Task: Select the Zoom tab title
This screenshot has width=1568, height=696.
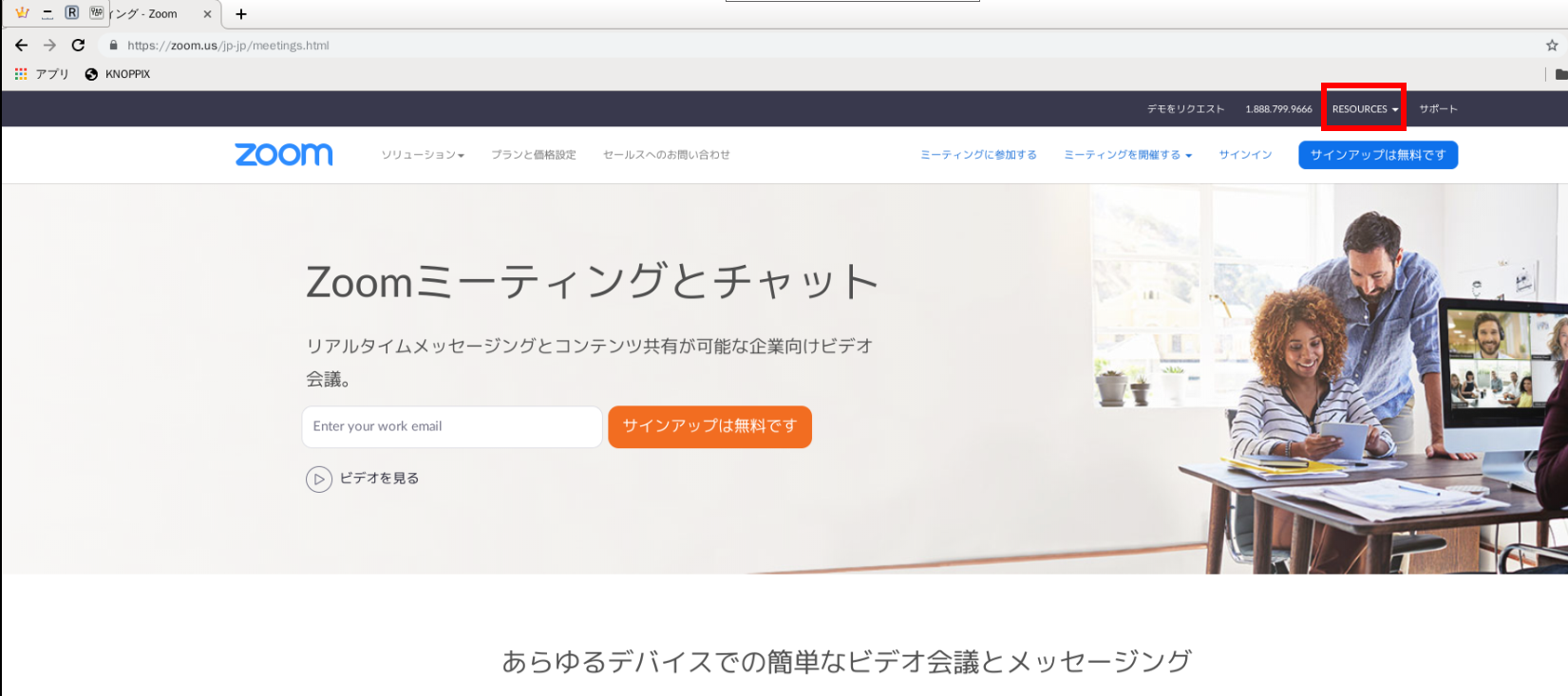Action: (142, 14)
